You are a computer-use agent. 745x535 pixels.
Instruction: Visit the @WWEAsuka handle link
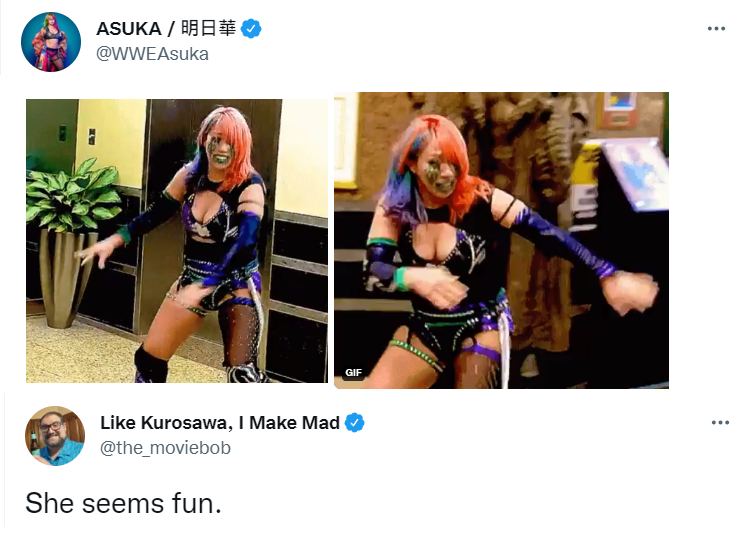(152, 54)
